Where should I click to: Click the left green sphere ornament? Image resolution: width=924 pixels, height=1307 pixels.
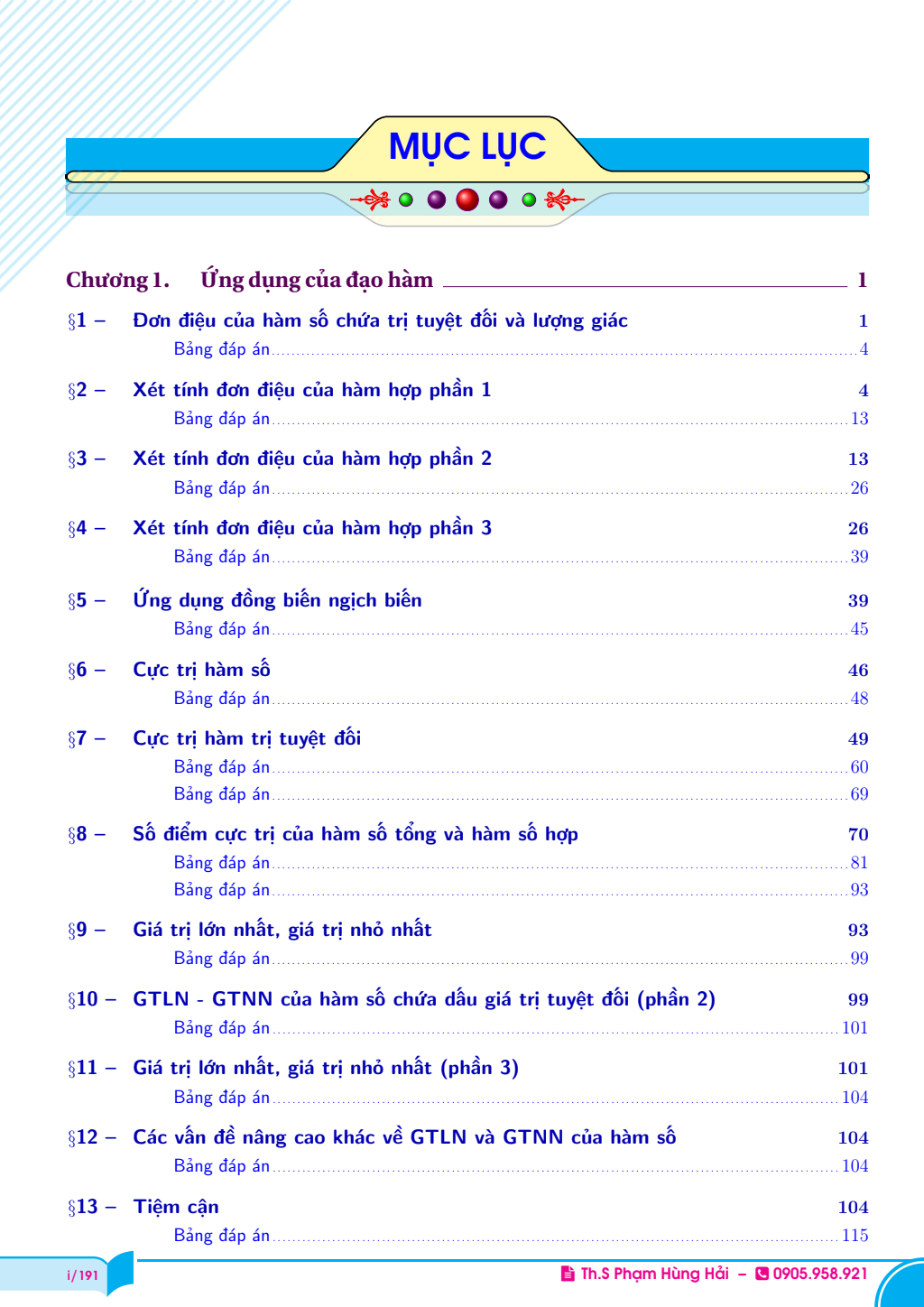(x=406, y=199)
